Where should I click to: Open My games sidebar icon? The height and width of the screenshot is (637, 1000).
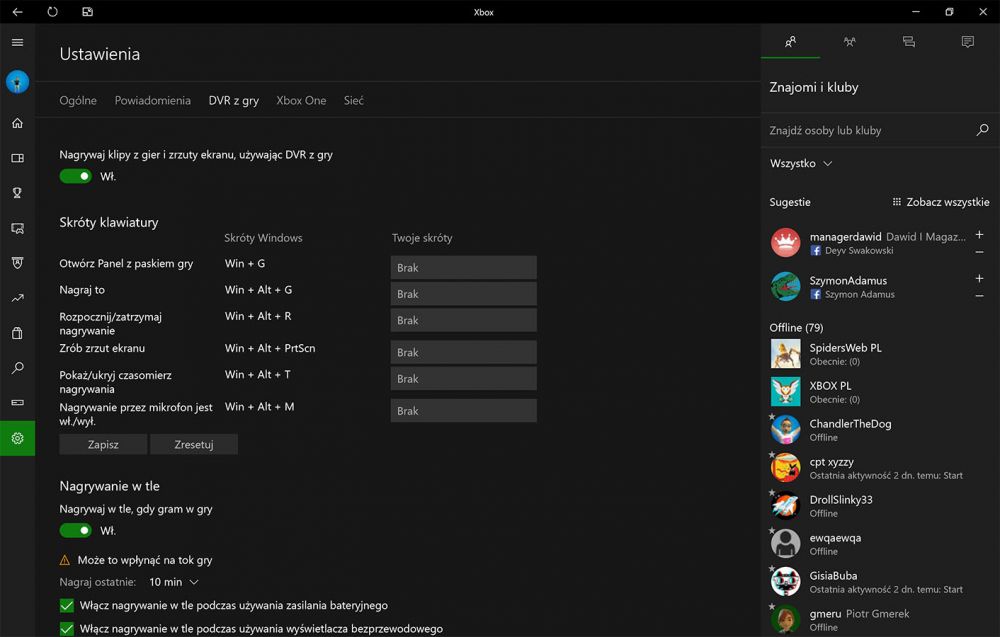pyautogui.click(x=17, y=158)
